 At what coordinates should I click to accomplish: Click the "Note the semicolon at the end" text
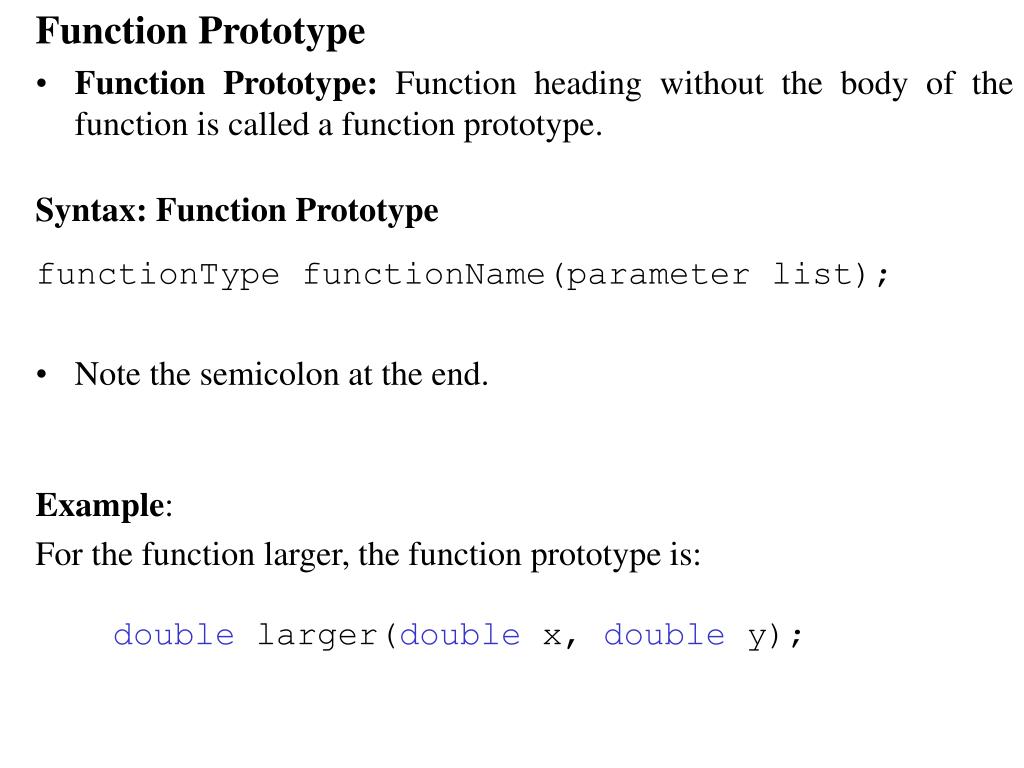click(281, 375)
